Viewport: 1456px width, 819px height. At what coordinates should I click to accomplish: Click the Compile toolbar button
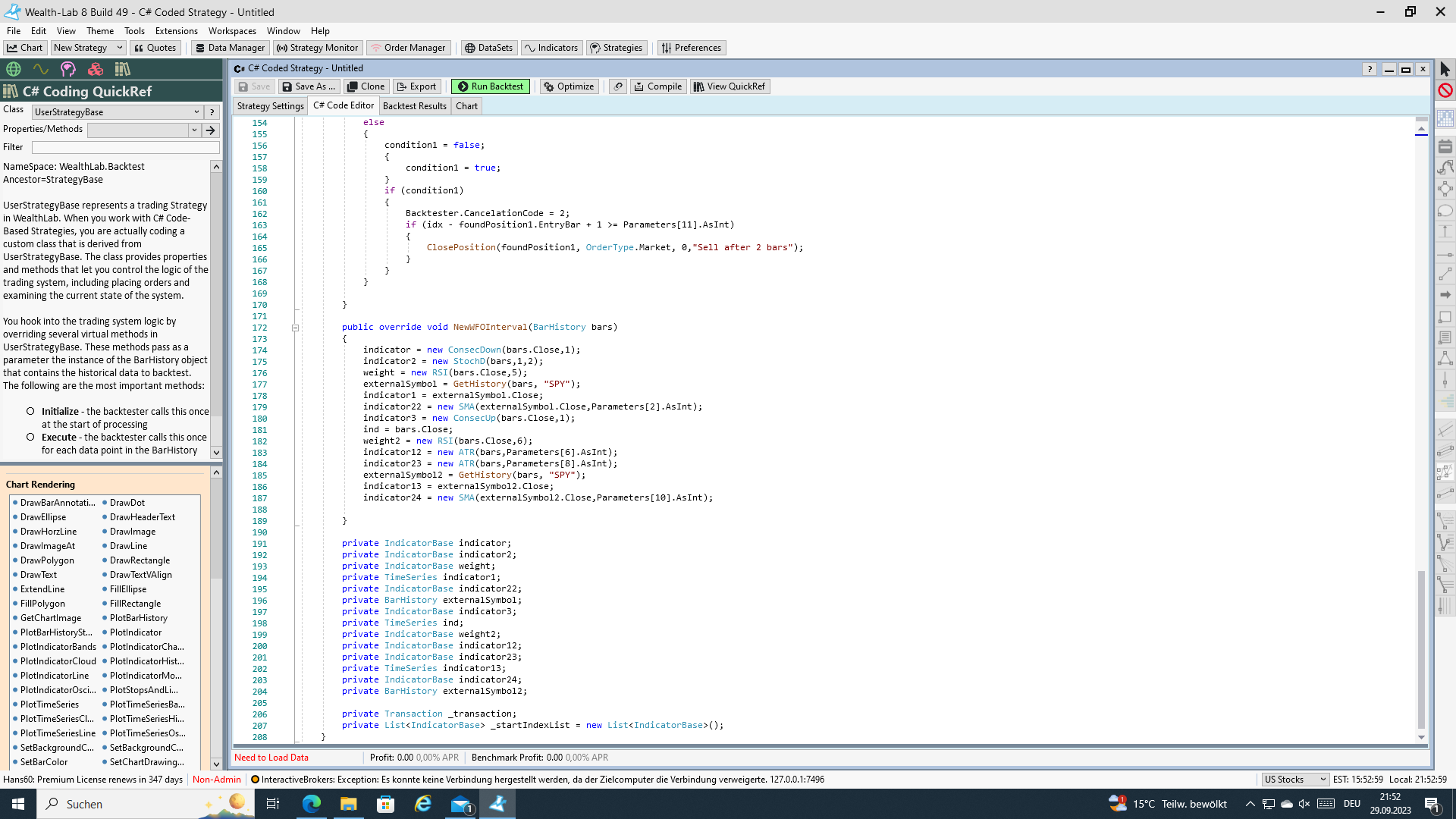click(657, 86)
